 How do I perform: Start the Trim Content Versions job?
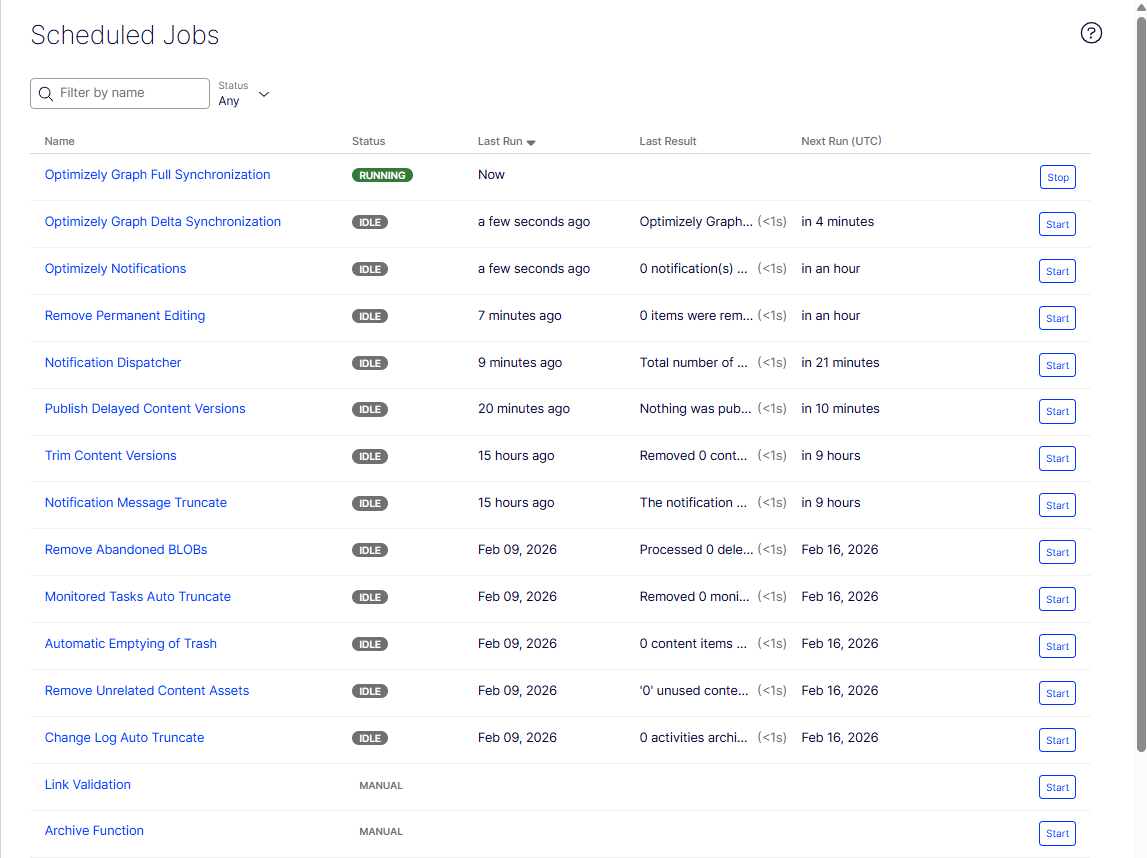(1057, 458)
